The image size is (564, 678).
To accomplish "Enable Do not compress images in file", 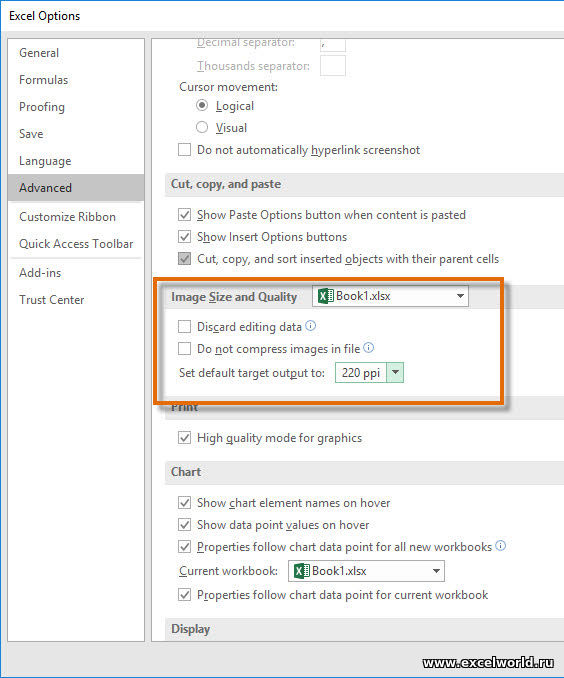I will click(x=184, y=349).
